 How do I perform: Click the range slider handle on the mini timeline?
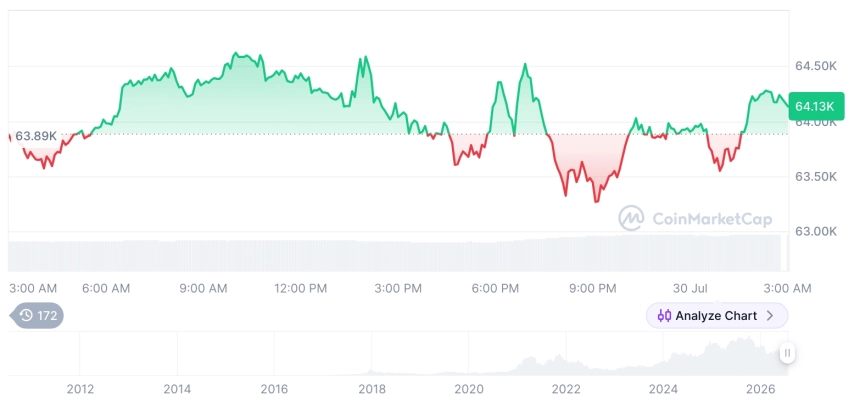pos(787,353)
